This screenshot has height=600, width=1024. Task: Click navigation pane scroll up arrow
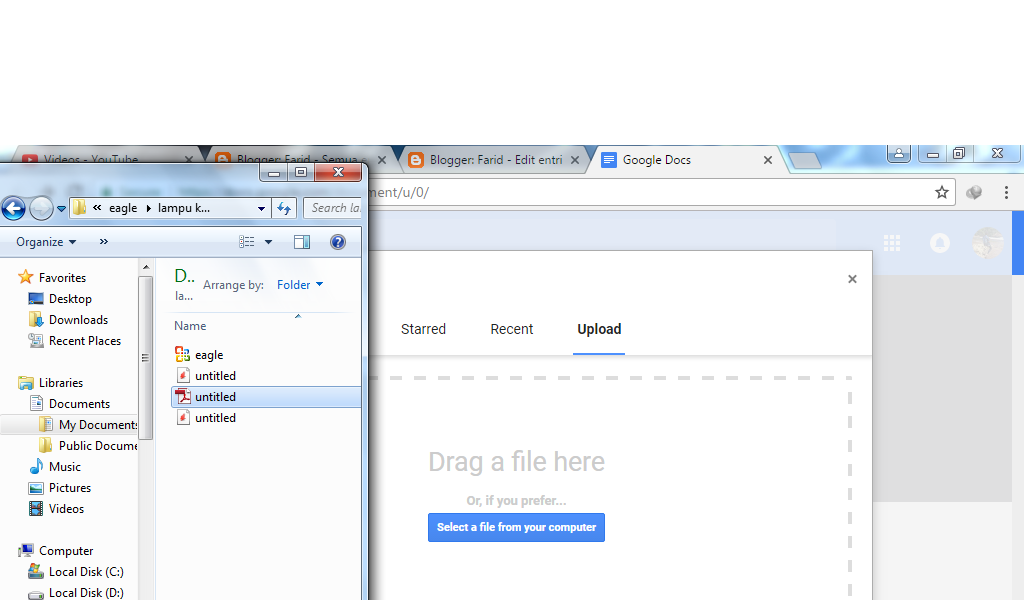coord(146,267)
